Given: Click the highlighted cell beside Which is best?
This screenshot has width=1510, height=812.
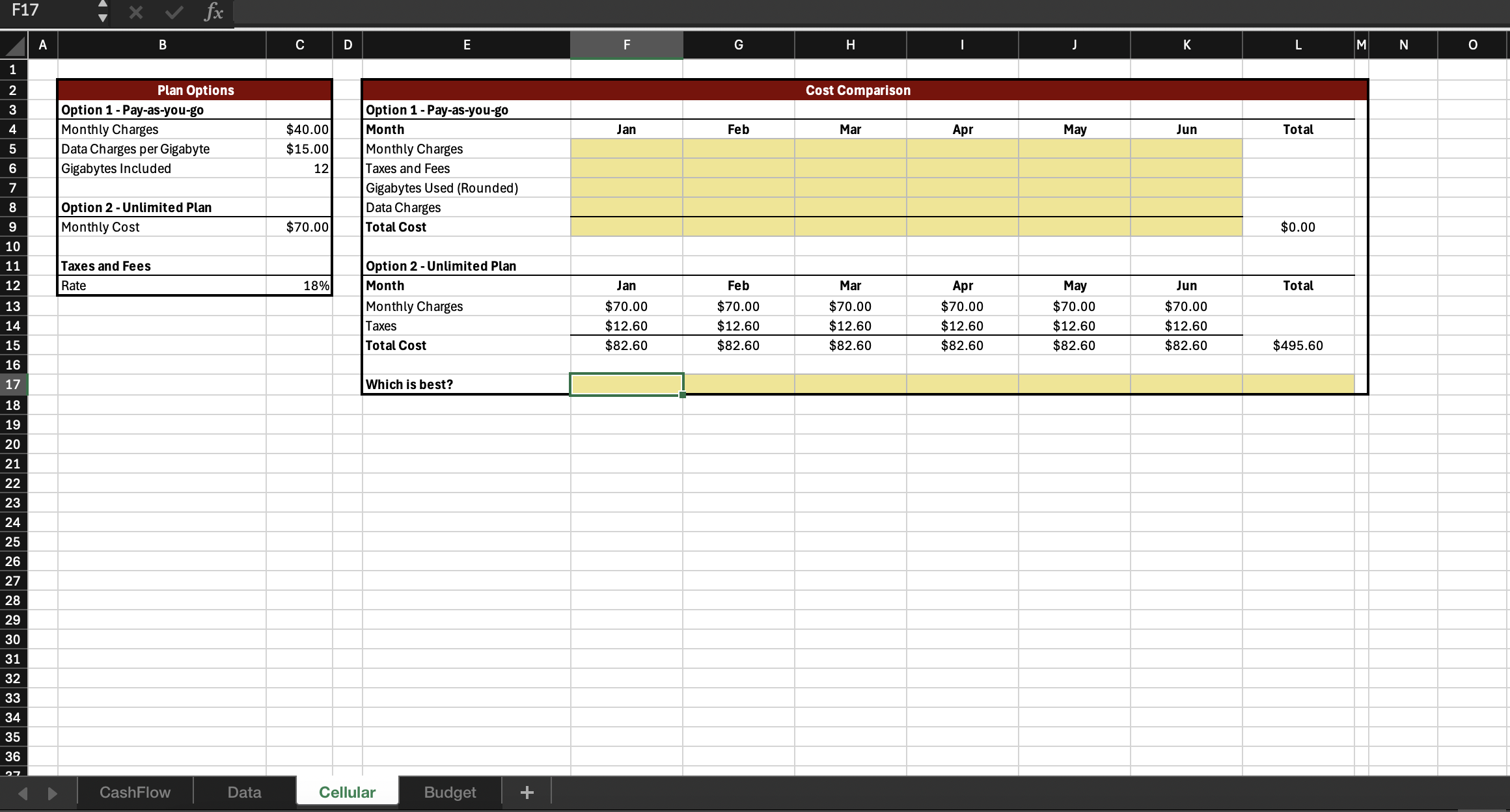Looking at the screenshot, I should pos(626,385).
